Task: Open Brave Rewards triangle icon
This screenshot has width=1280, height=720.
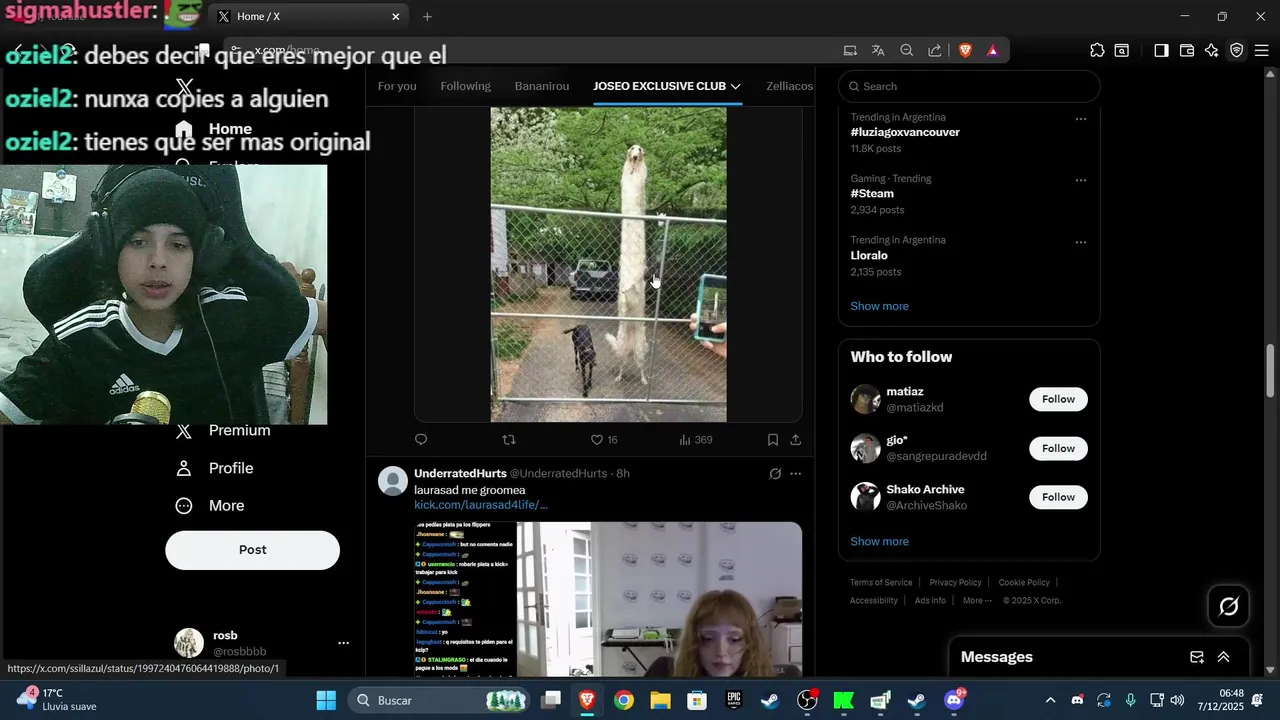Action: click(x=993, y=50)
